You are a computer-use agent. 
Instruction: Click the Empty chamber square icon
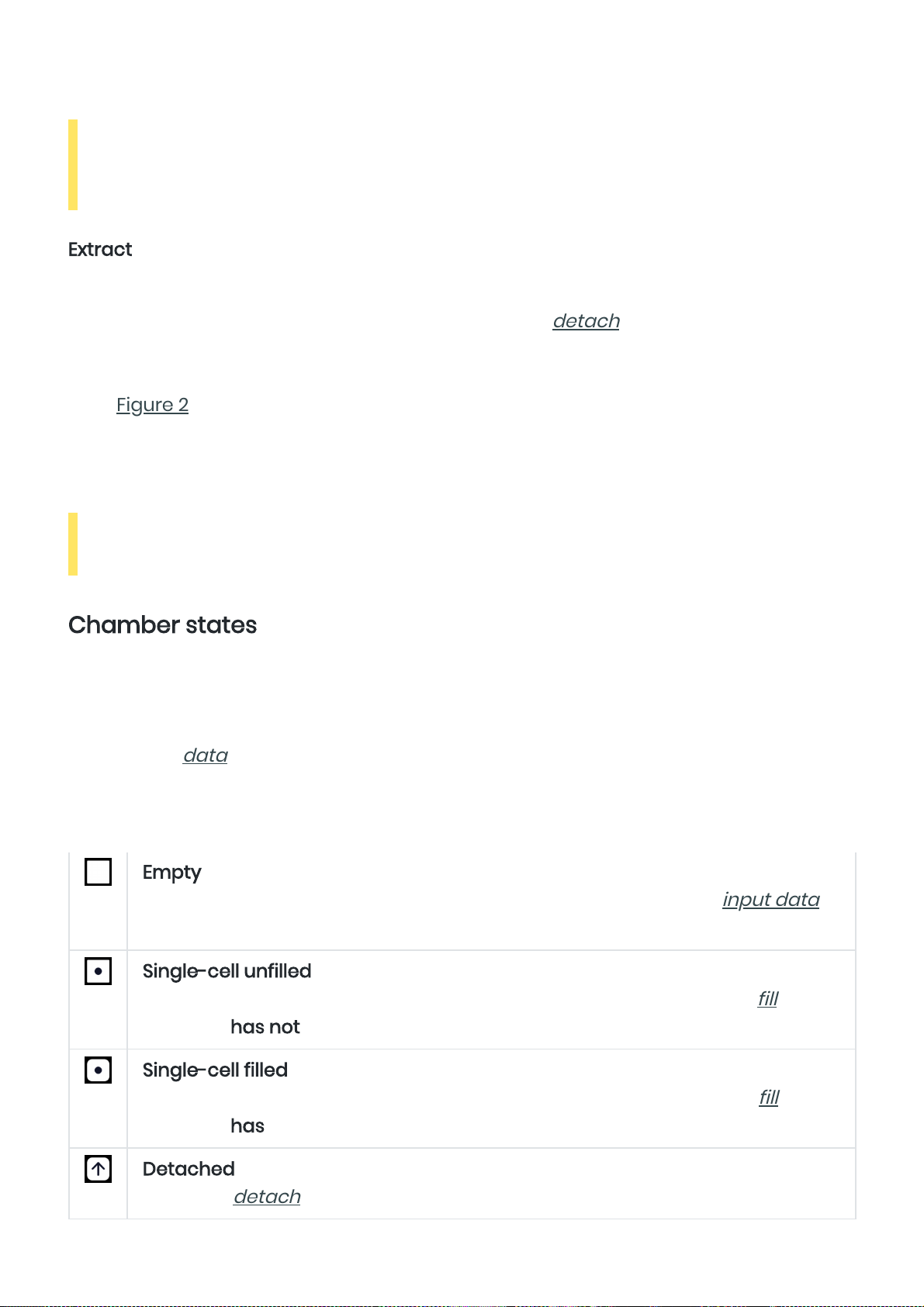click(98, 872)
